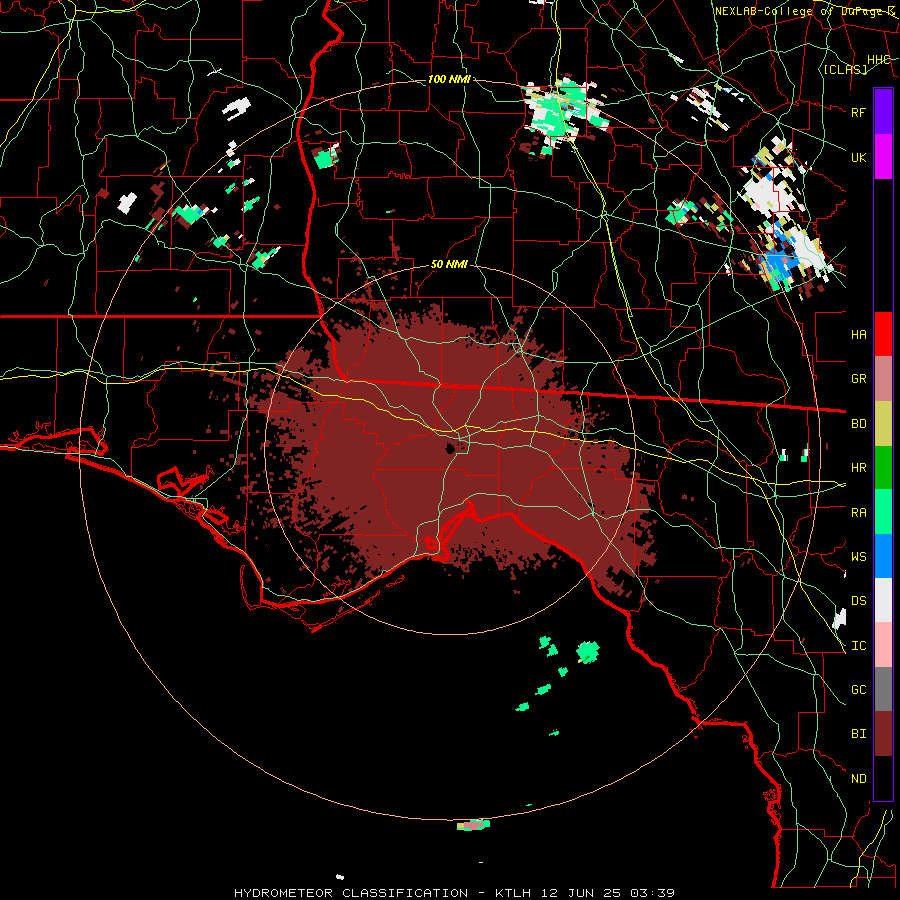Click the DS legend label
This screenshot has width=900, height=900.
[x=859, y=601]
